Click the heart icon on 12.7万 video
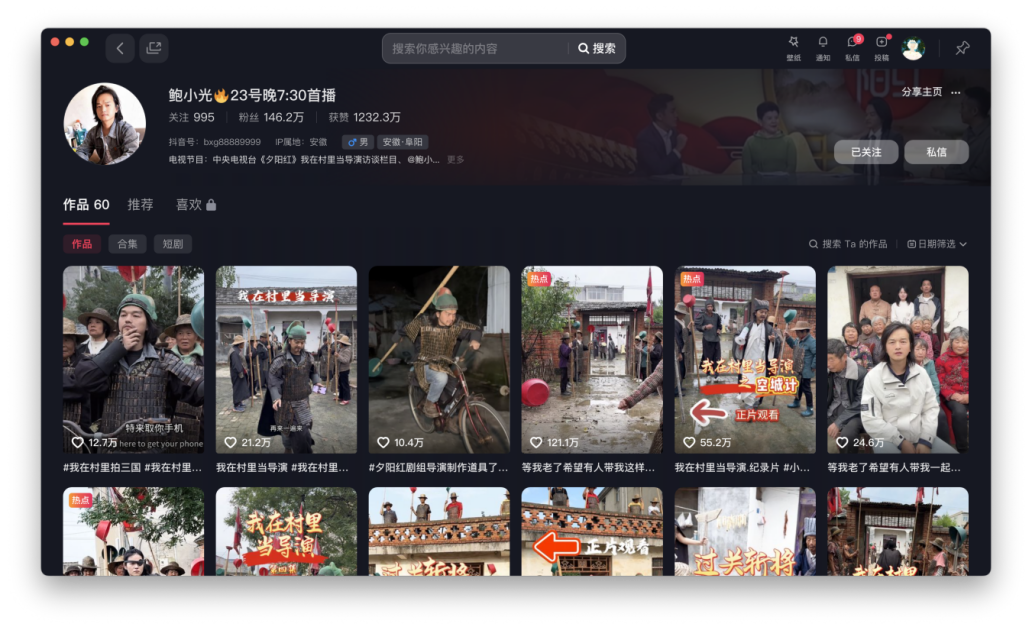1032x630 pixels. click(x=78, y=442)
